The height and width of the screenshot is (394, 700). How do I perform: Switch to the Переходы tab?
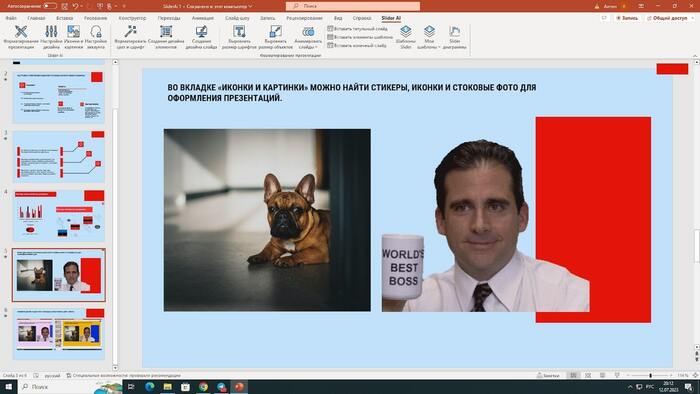[169, 18]
